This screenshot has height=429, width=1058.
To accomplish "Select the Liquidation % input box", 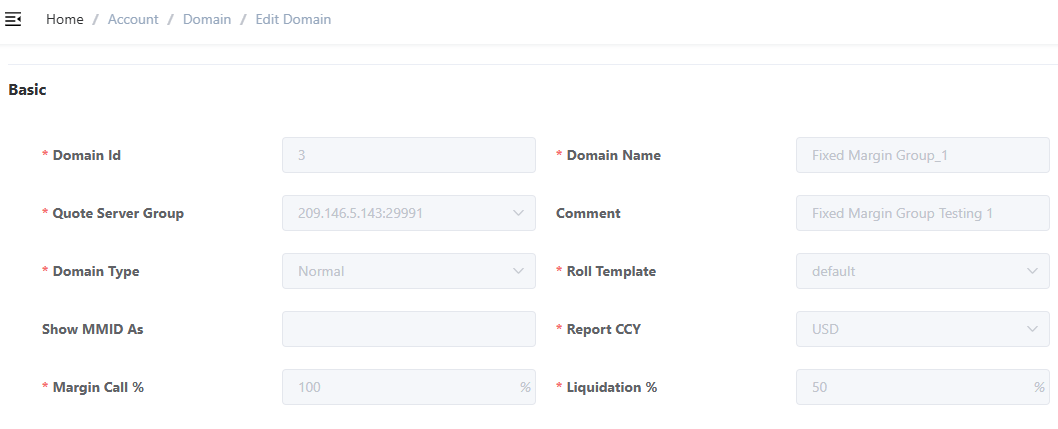I will pyautogui.click(x=912, y=387).
